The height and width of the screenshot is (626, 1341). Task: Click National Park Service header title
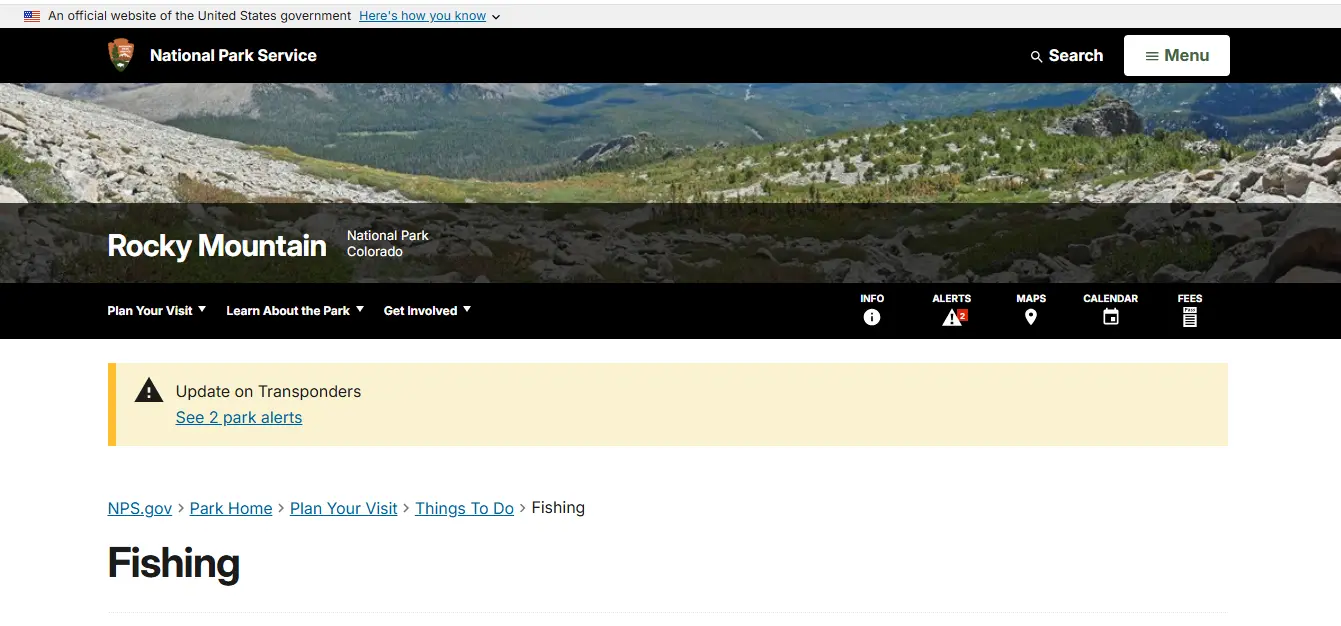coord(233,56)
